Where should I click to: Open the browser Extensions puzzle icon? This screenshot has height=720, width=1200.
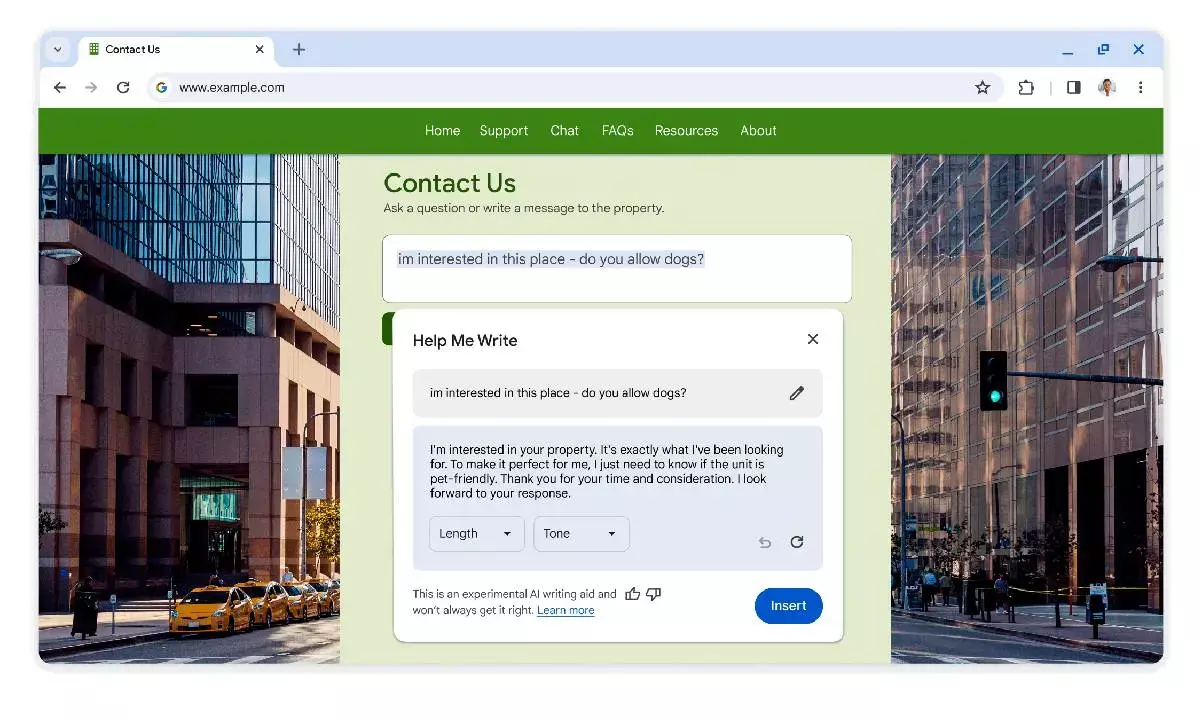click(1026, 87)
